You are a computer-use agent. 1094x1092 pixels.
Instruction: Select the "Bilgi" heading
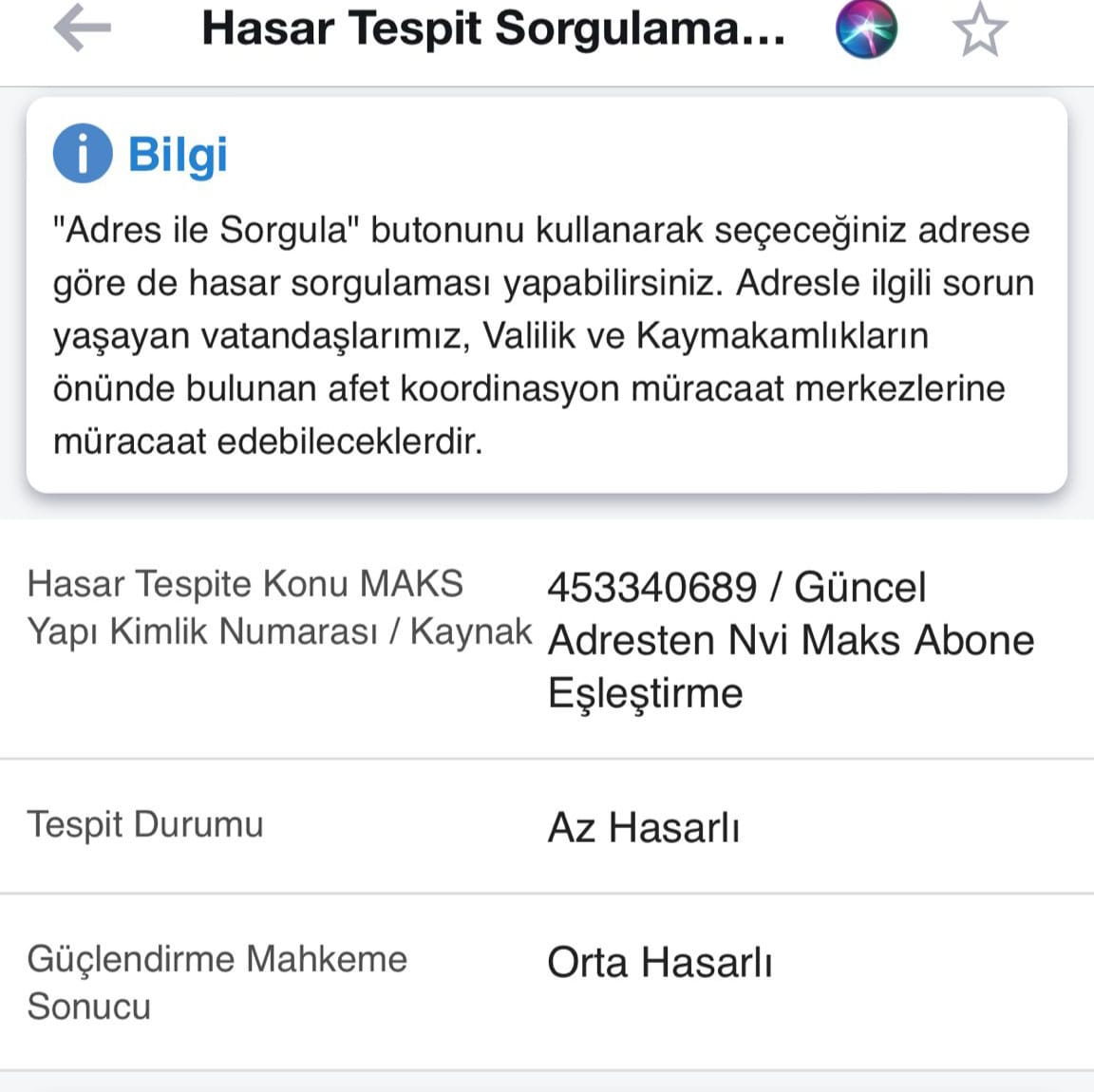(x=178, y=154)
